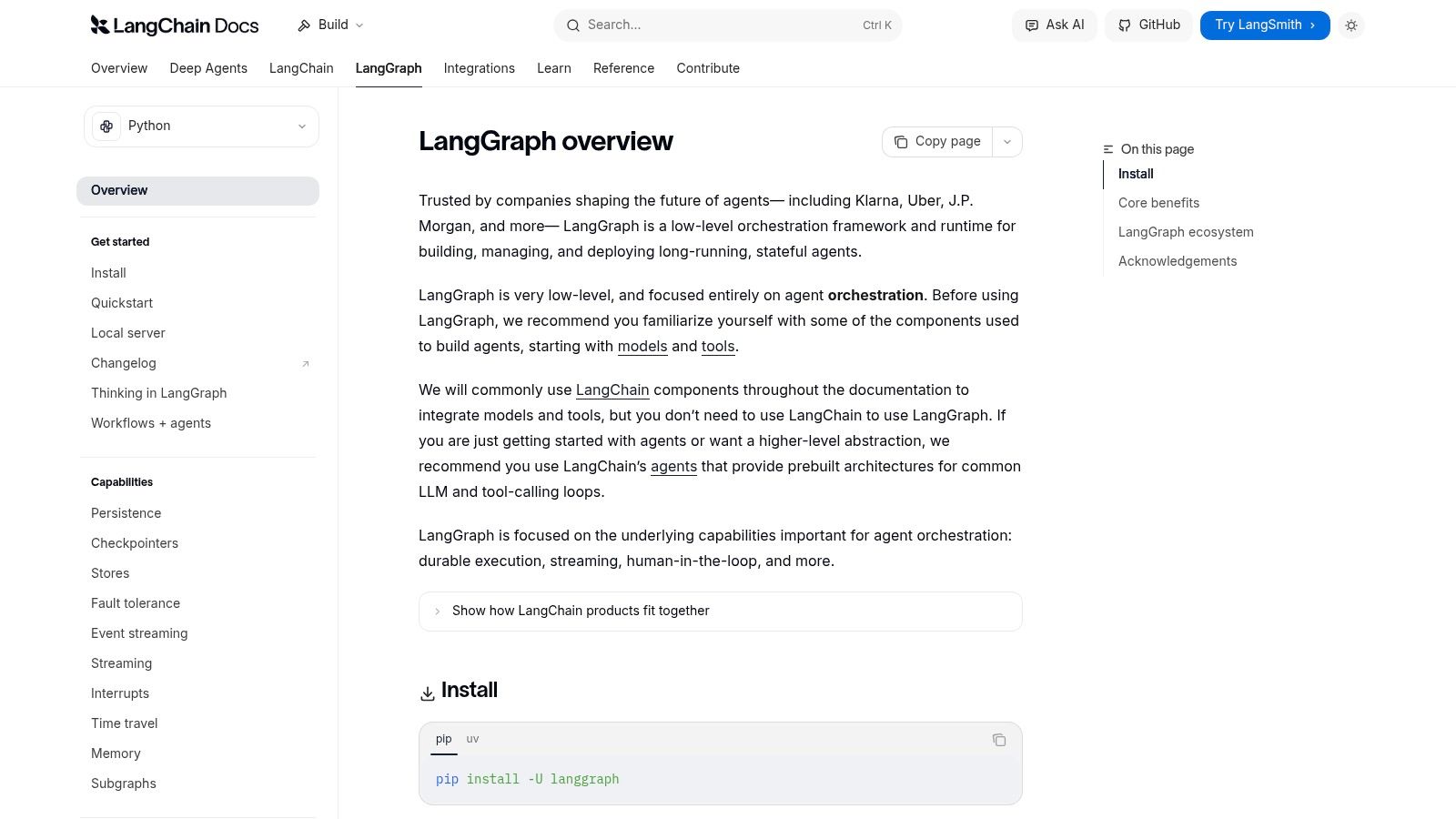Click the Copy page button
The height and width of the screenshot is (819, 1456).
tap(937, 142)
